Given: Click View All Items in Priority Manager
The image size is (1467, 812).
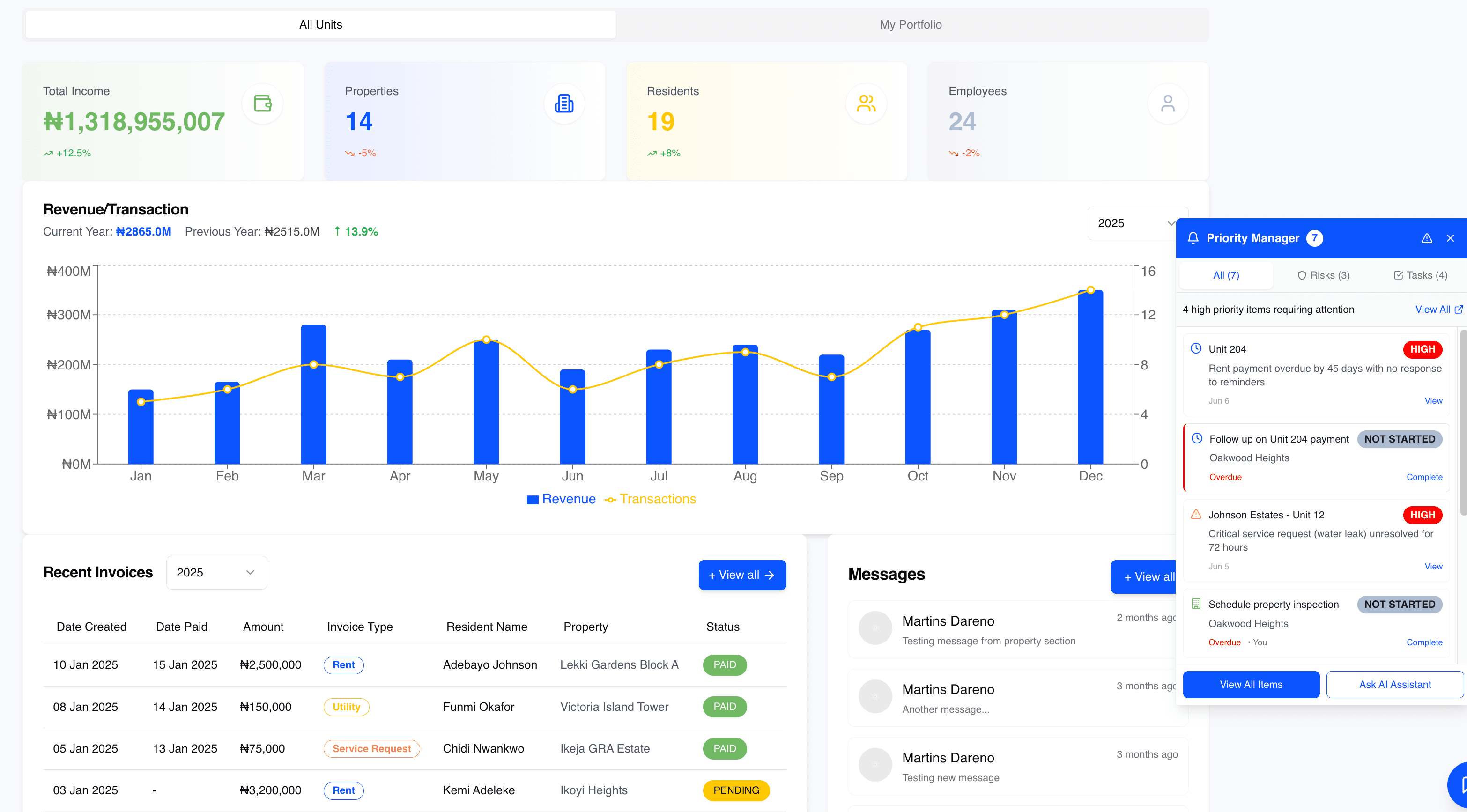Looking at the screenshot, I should [x=1251, y=684].
